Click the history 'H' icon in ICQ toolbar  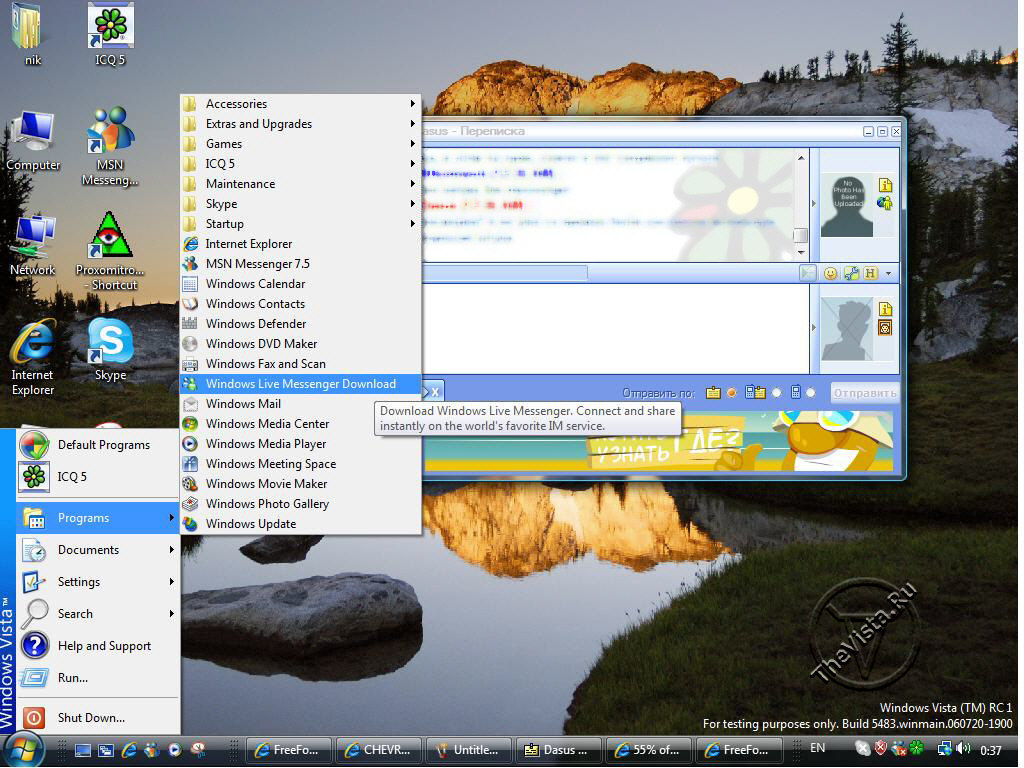click(x=870, y=273)
